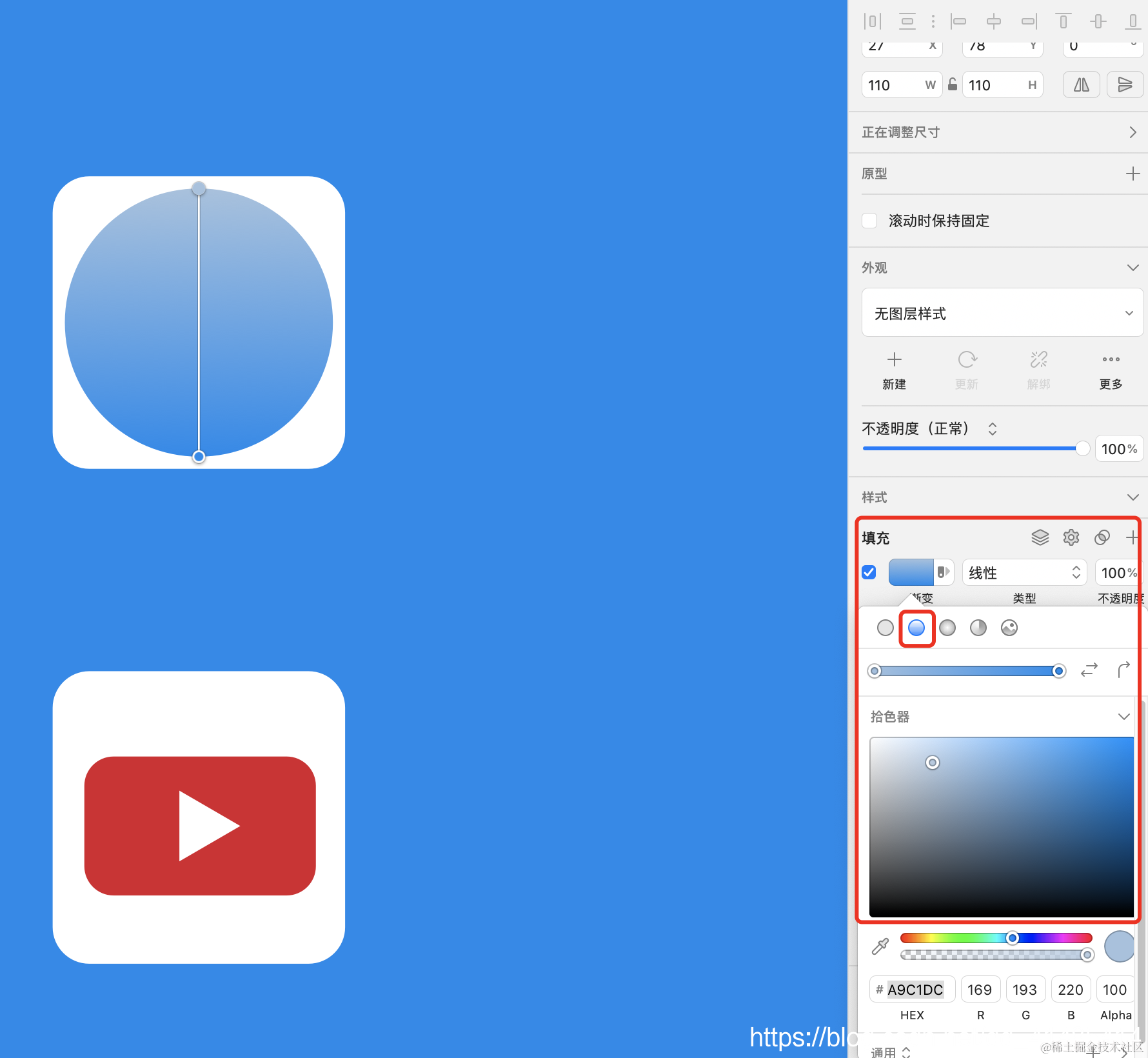Select the solid color fill type
The image size is (1148, 1058).
(886, 628)
